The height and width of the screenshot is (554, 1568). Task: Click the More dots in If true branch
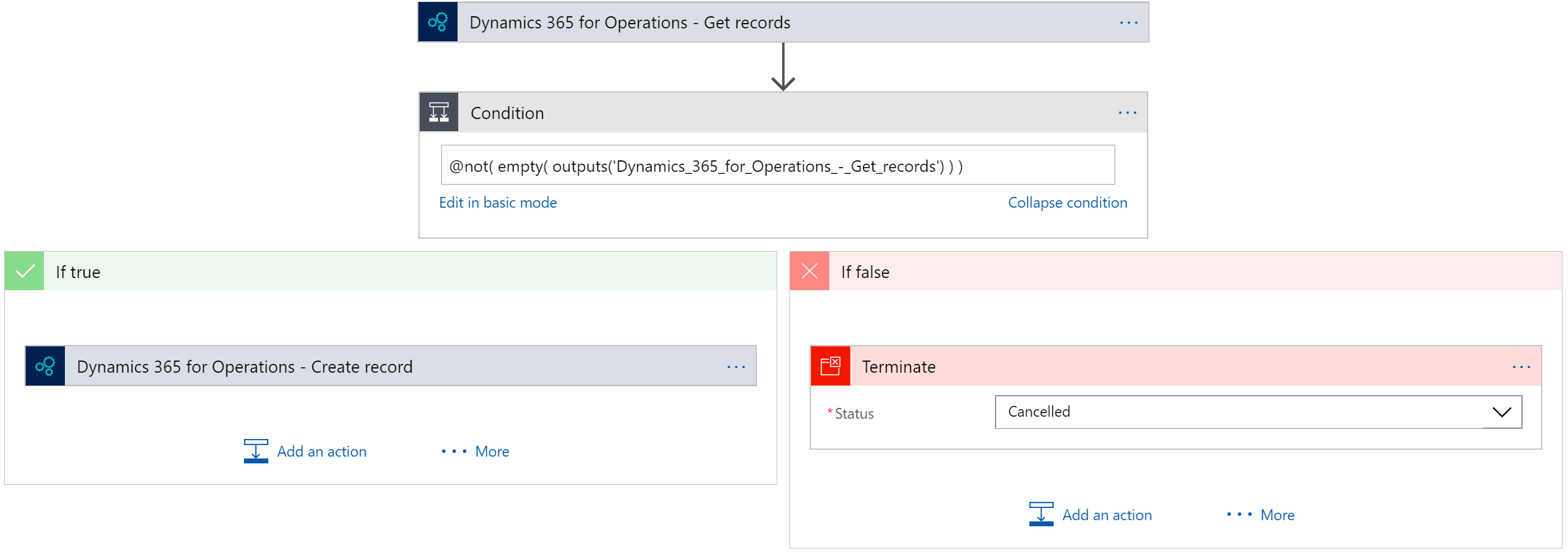[454, 451]
